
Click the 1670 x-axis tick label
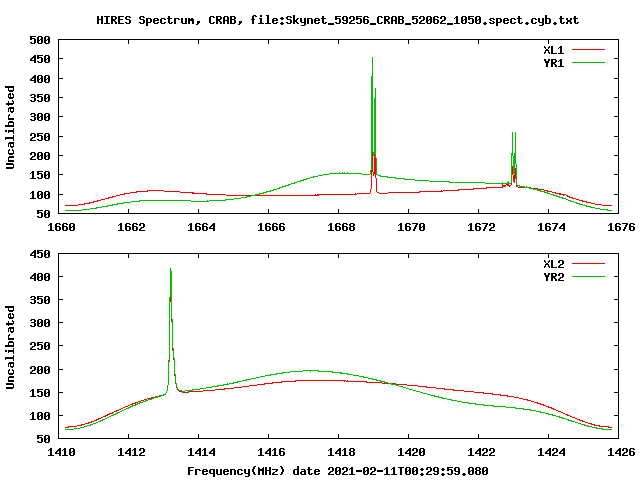[x=411, y=227]
